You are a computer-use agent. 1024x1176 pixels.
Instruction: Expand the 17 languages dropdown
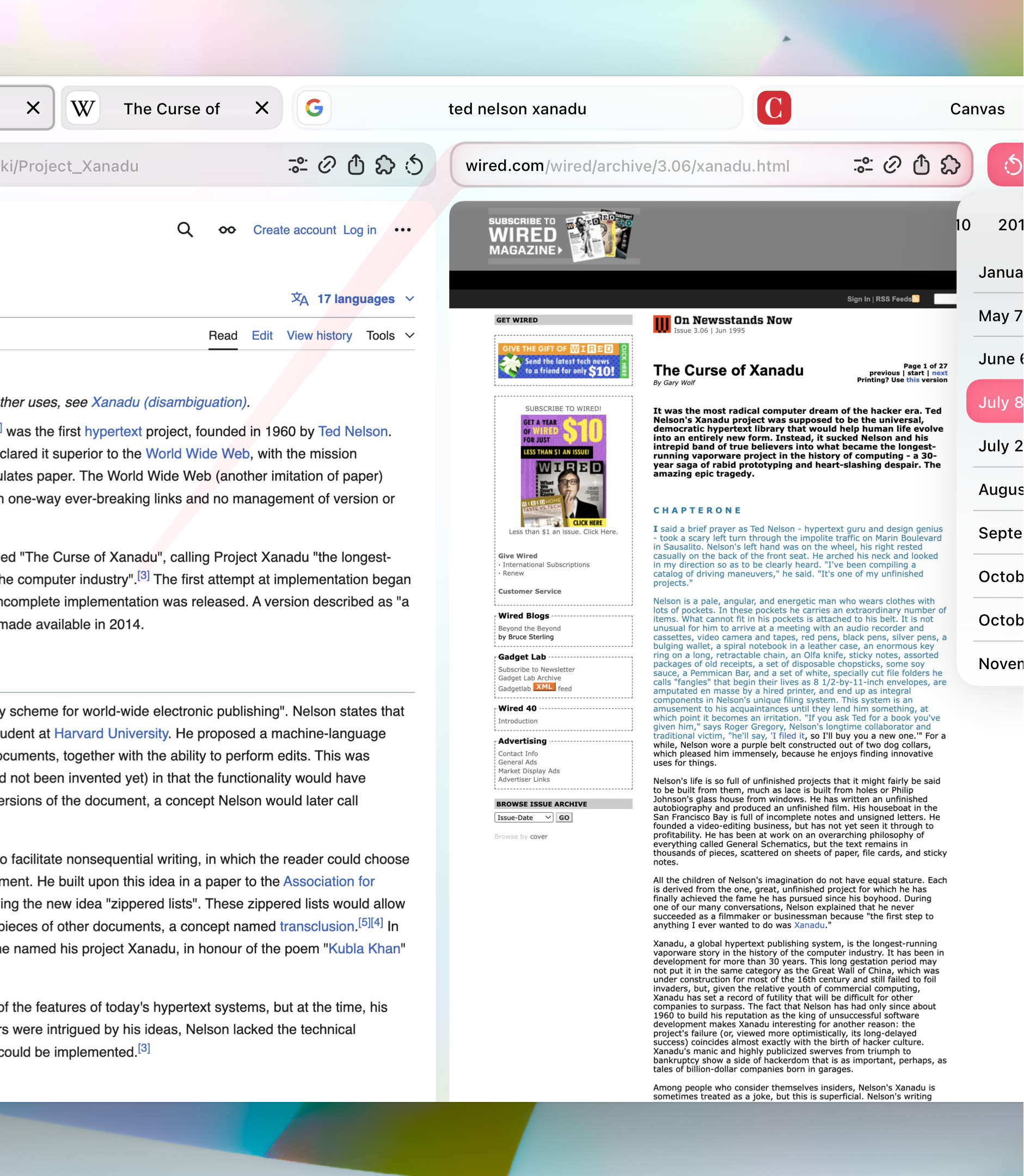click(x=353, y=299)
